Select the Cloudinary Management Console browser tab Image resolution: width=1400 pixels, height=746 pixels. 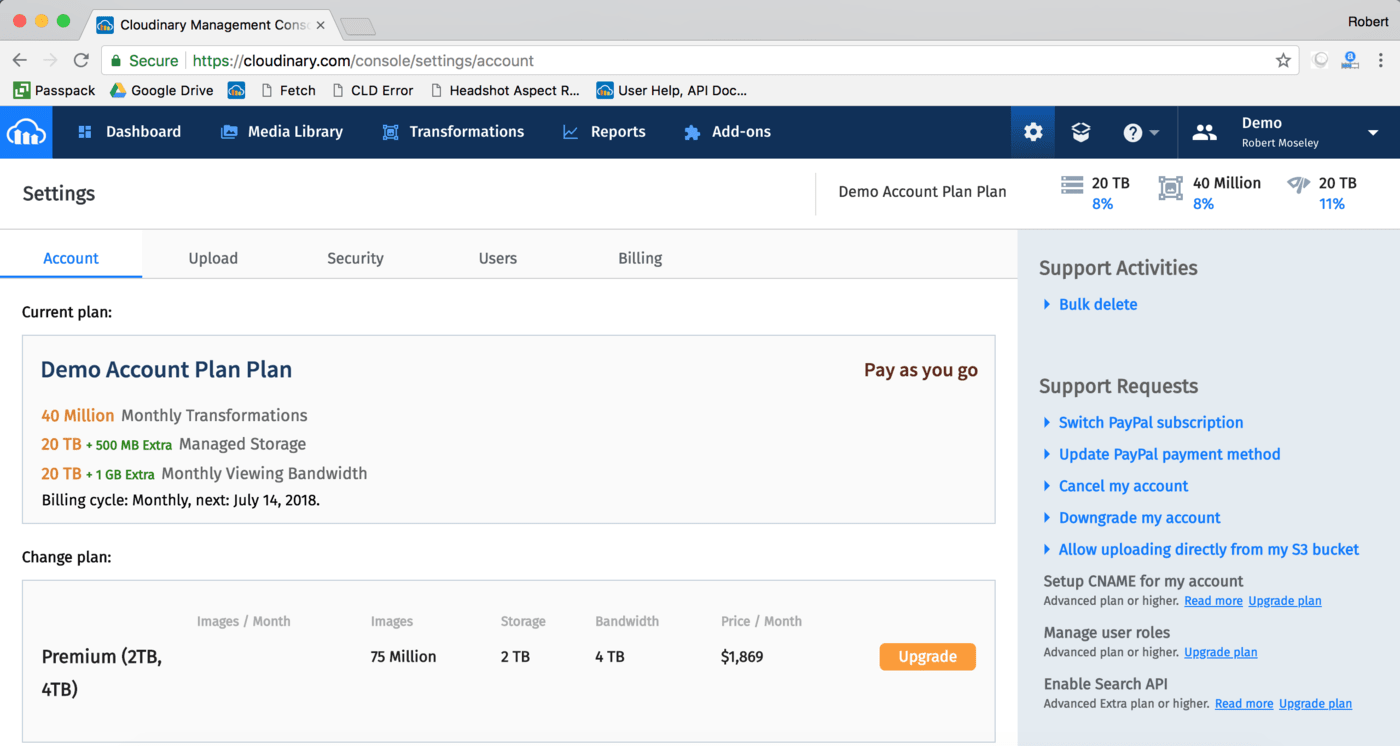click(x=210, y=24)
